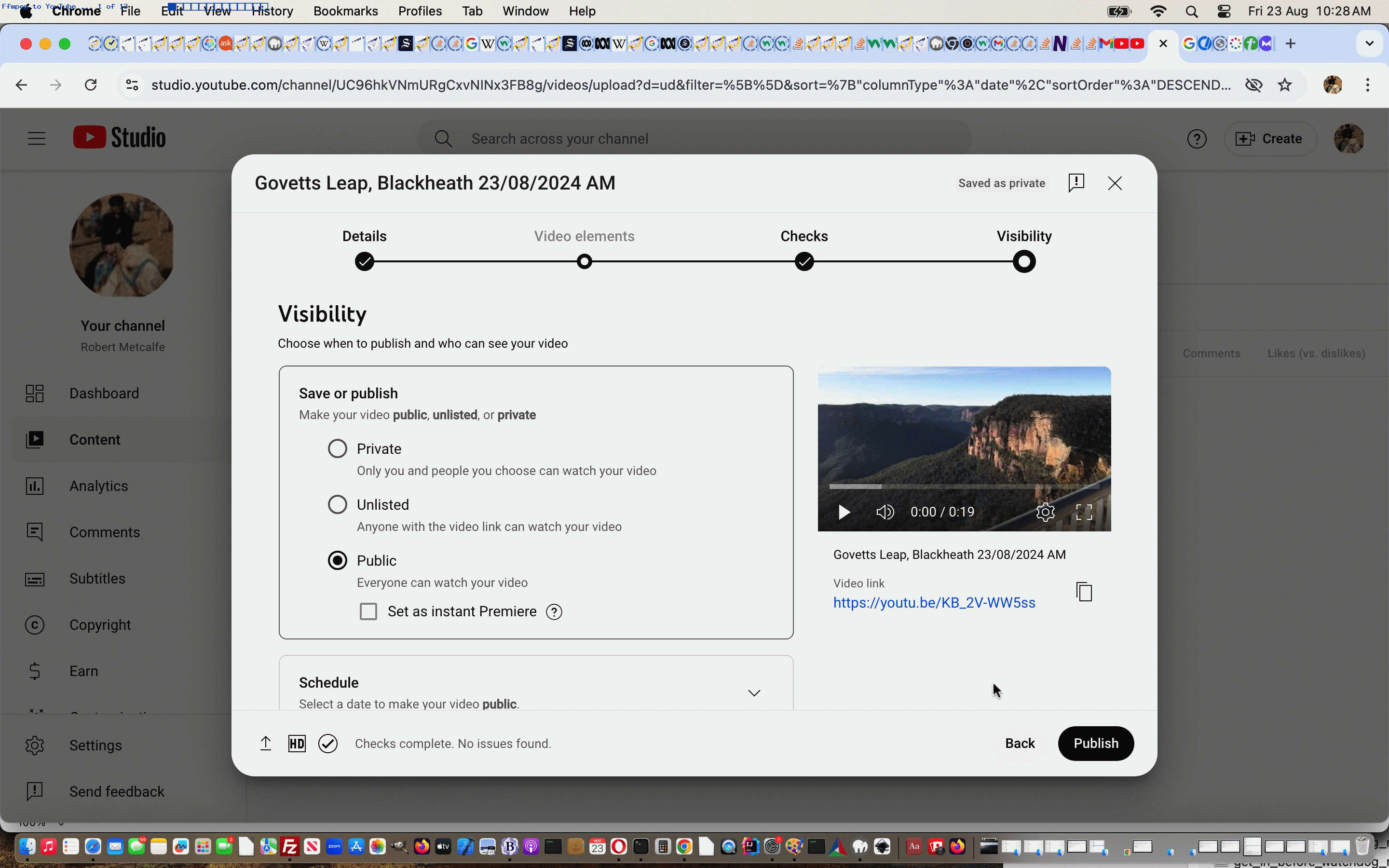Image resolution: width=1389 pixels, height=868 pixels.
Task: Expand the Schedule section chevron
Action: pyautogui.click(x=754, y=693)
